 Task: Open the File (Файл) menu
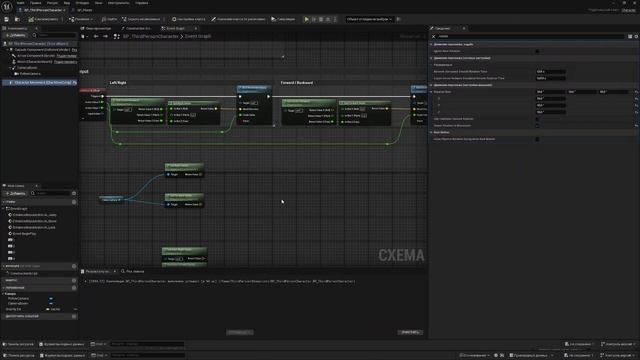(x=20, y=3)
